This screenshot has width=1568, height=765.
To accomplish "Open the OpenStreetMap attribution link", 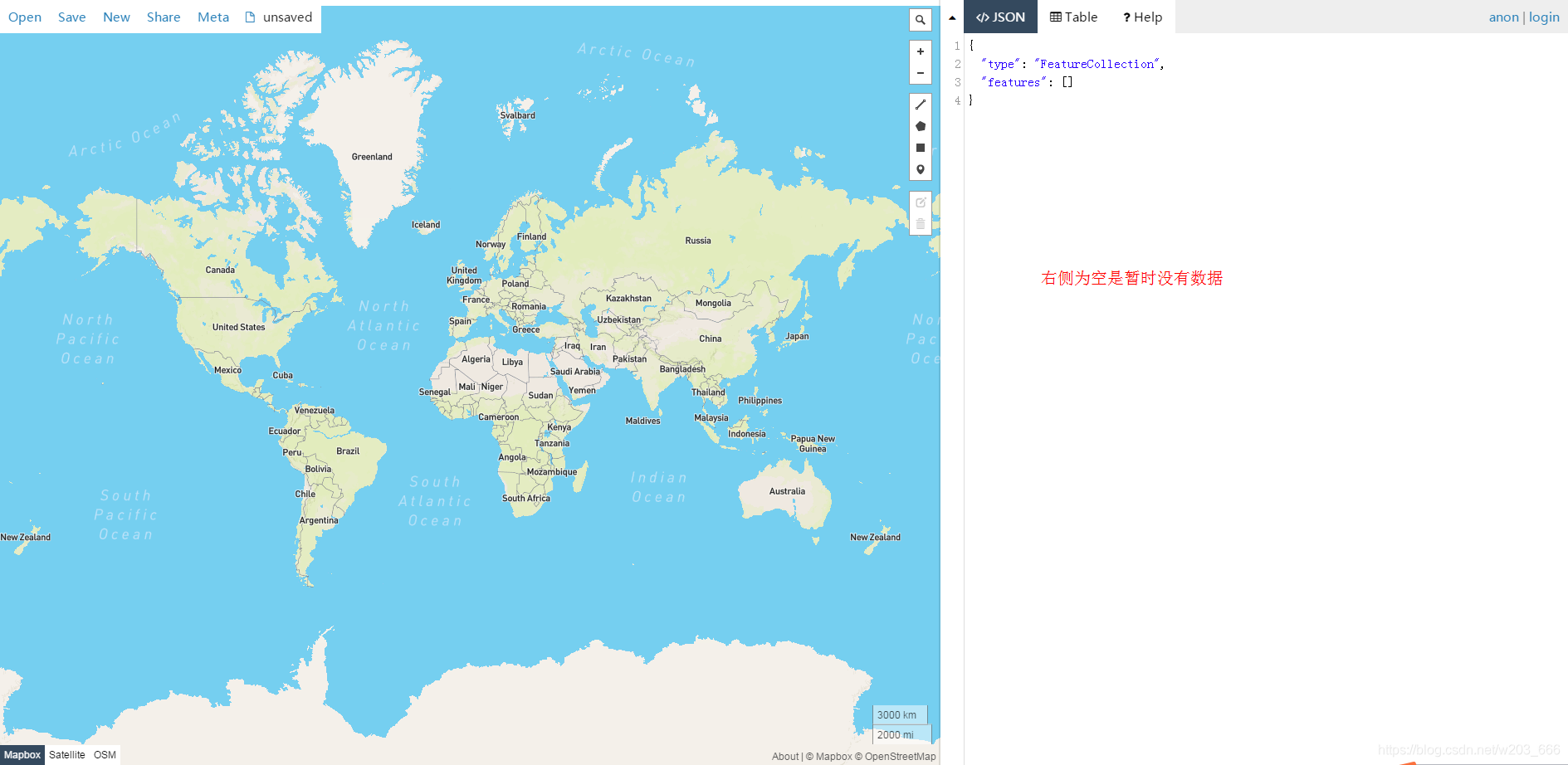I will [x=896, y=757].
